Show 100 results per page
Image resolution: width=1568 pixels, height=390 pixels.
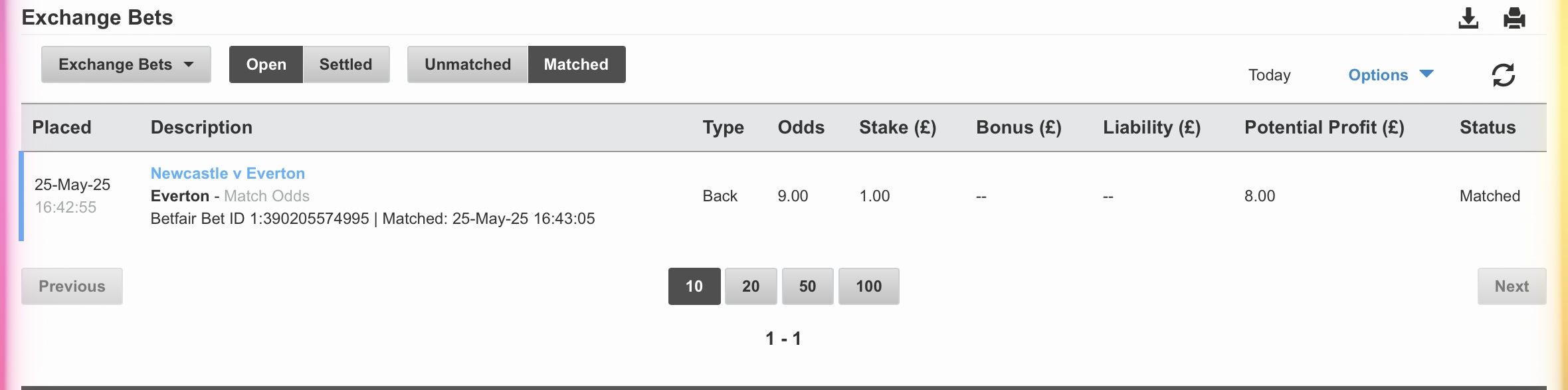coord(869,286)
